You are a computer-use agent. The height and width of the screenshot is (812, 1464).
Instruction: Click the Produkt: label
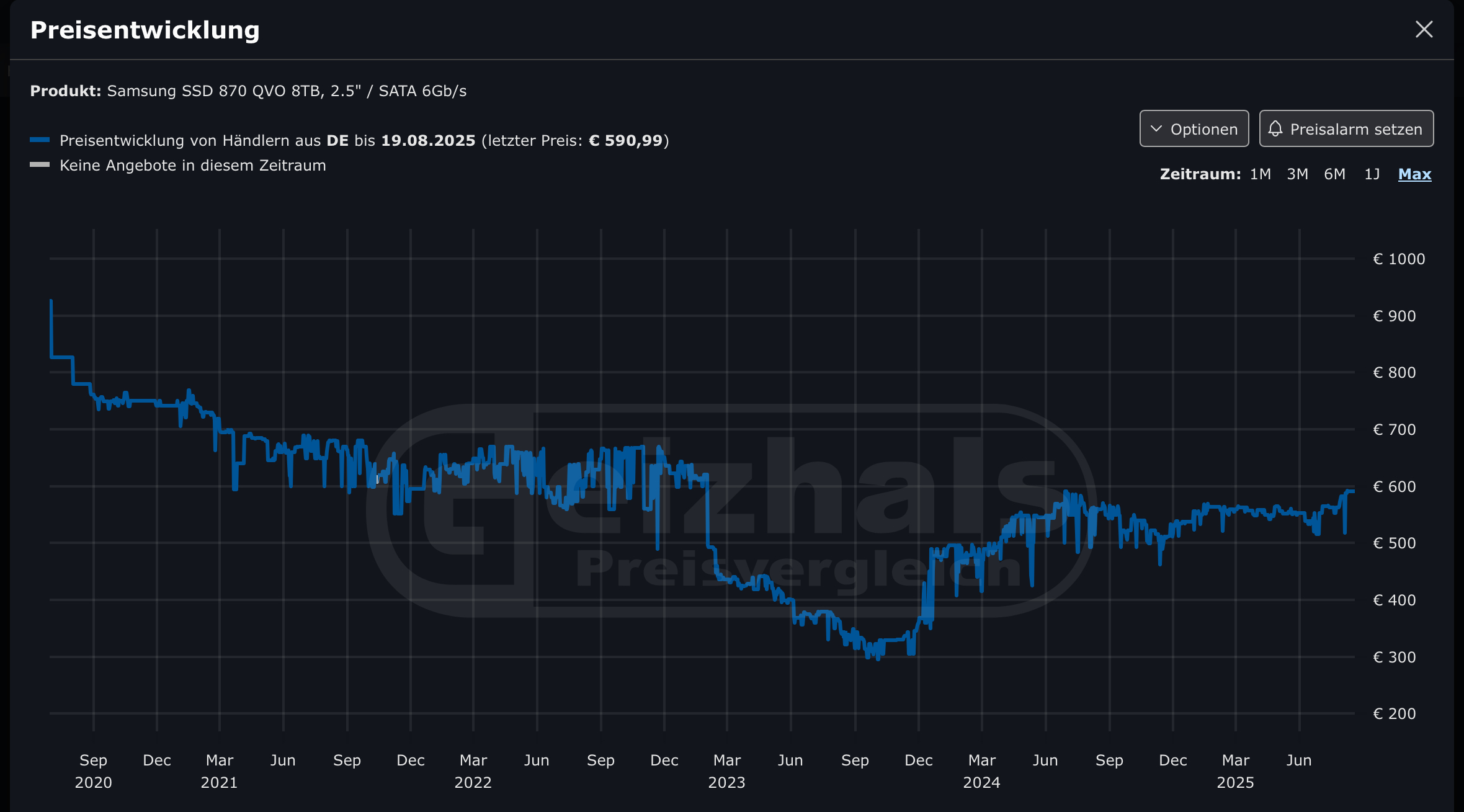[66, 91]
